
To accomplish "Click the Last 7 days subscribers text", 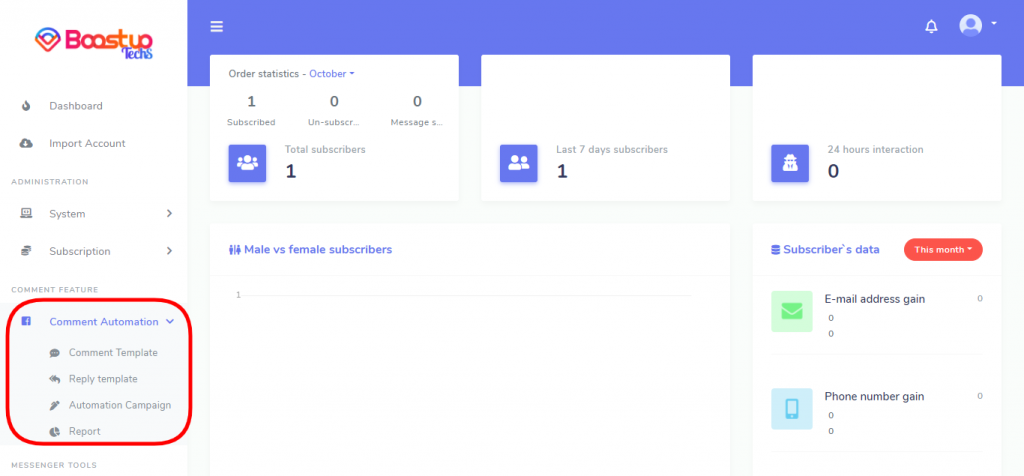I will click(612, 150).
